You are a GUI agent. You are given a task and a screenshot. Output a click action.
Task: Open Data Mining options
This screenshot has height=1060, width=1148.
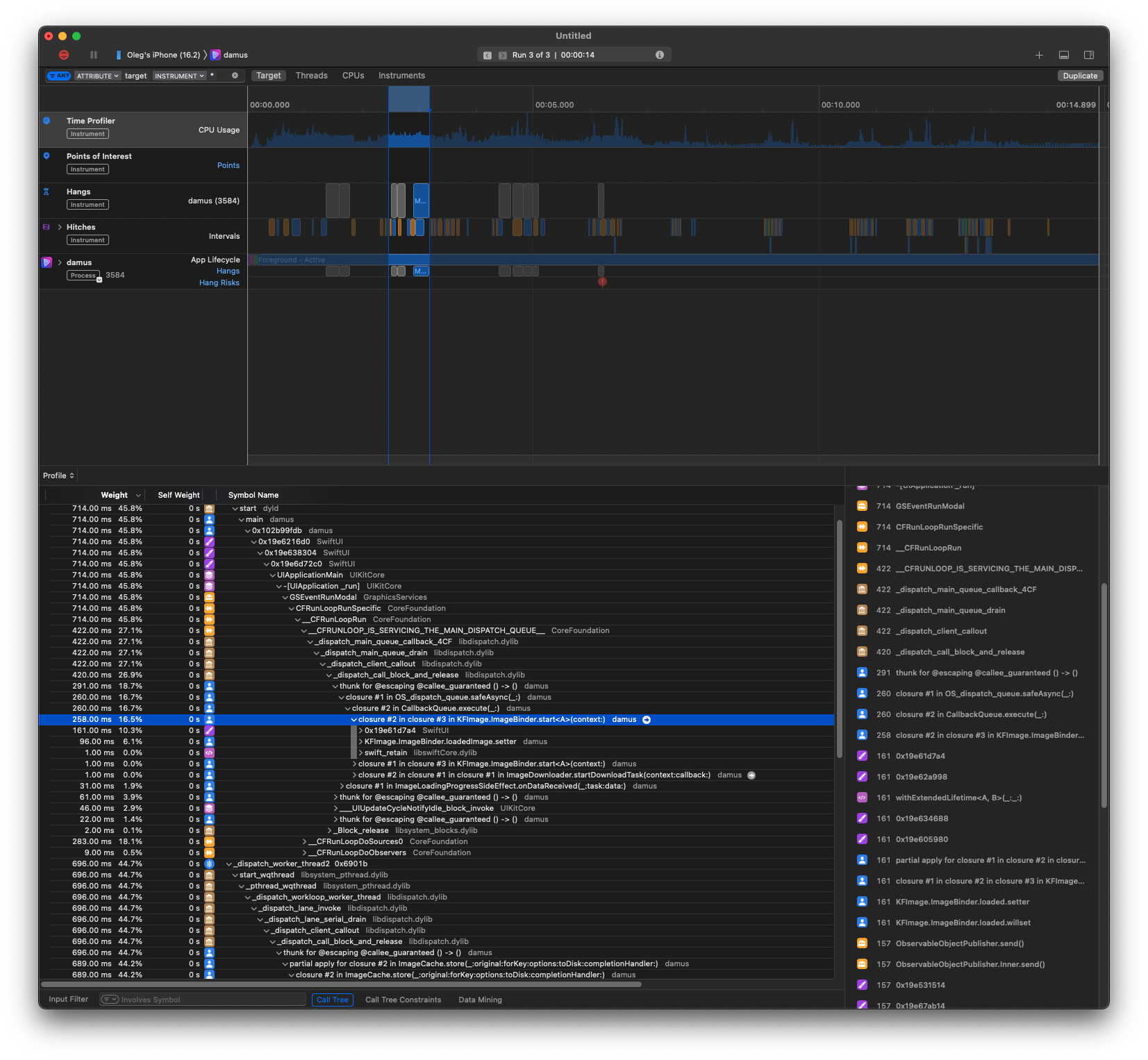pos(480,1000)
